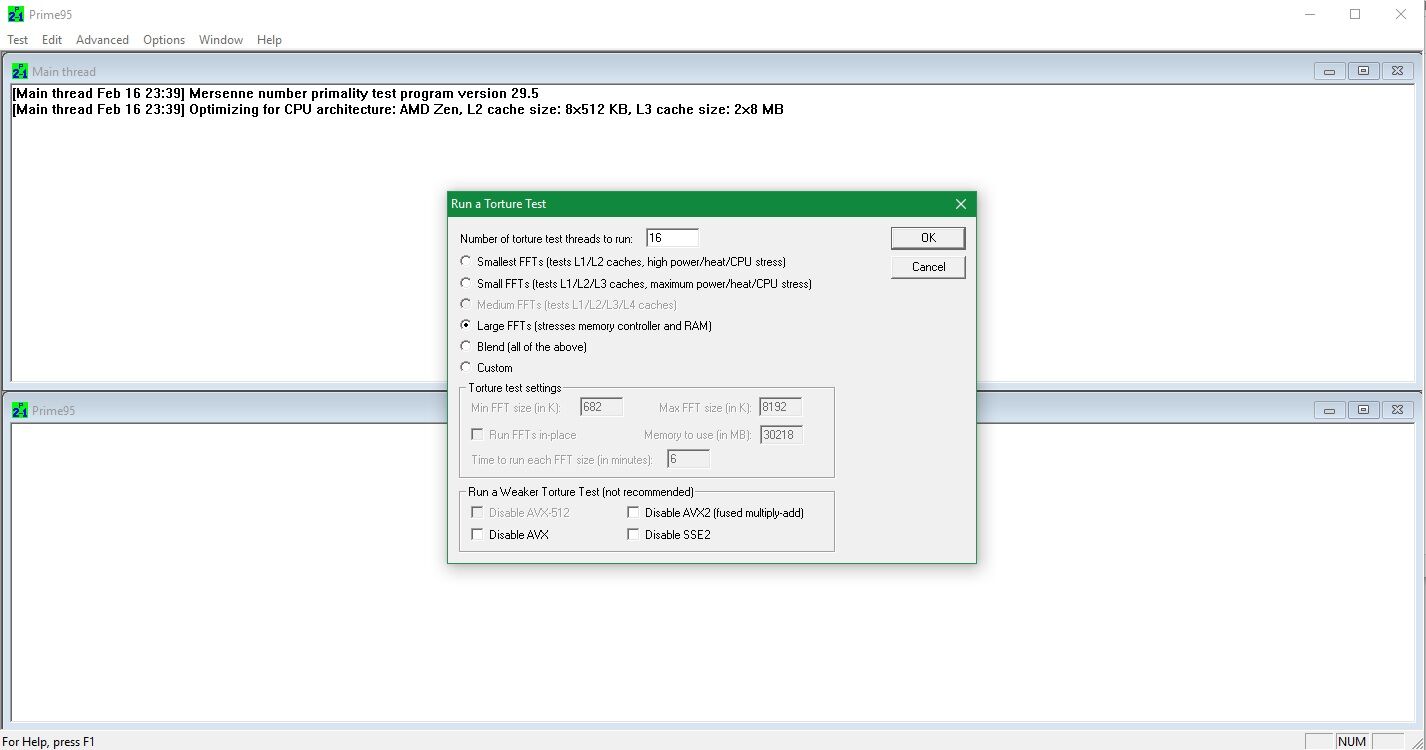The width and height of the screenshot is (1426, 750).
Task: Cancel the torture test dialog
Action: point(928,267)
